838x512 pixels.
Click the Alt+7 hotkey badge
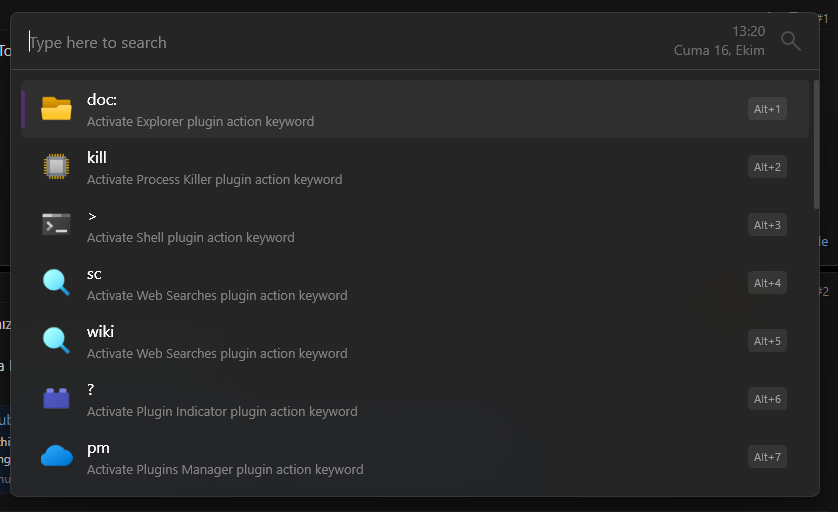tap(767, 457)
